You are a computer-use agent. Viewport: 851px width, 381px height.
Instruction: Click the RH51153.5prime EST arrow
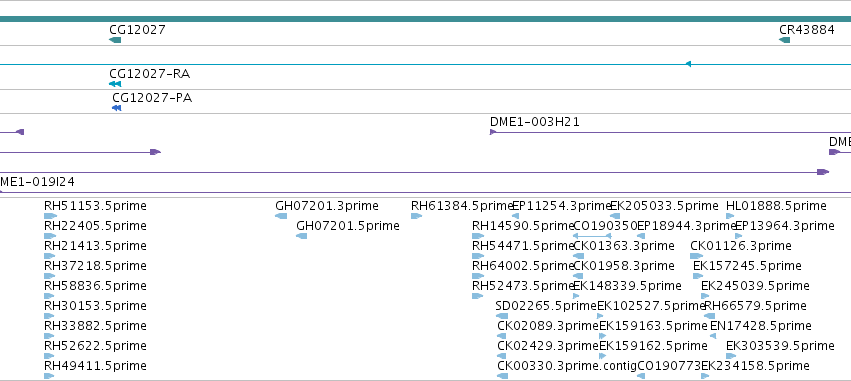point(50,216)
